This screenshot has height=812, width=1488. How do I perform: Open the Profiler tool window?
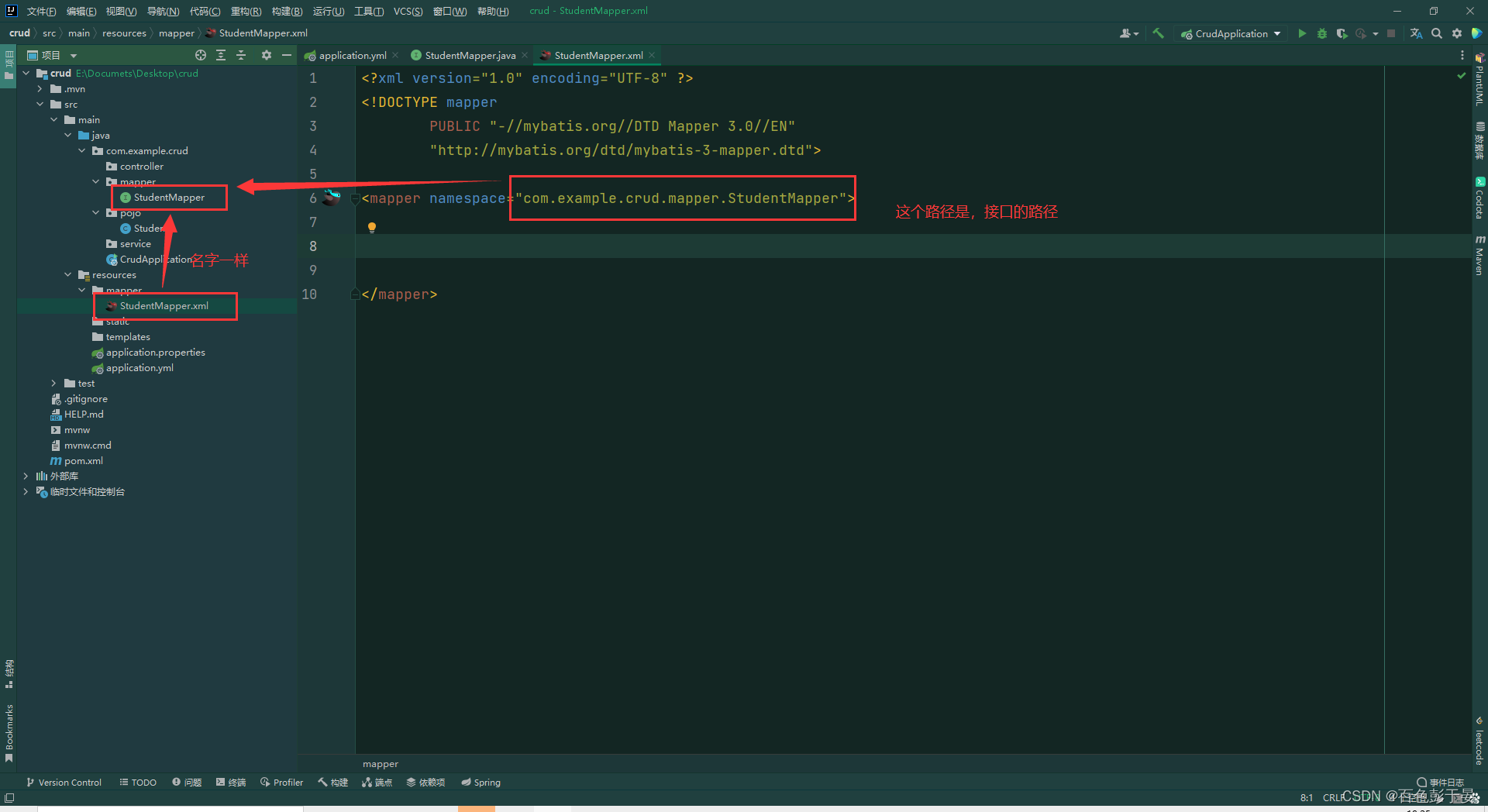(282, 782)
